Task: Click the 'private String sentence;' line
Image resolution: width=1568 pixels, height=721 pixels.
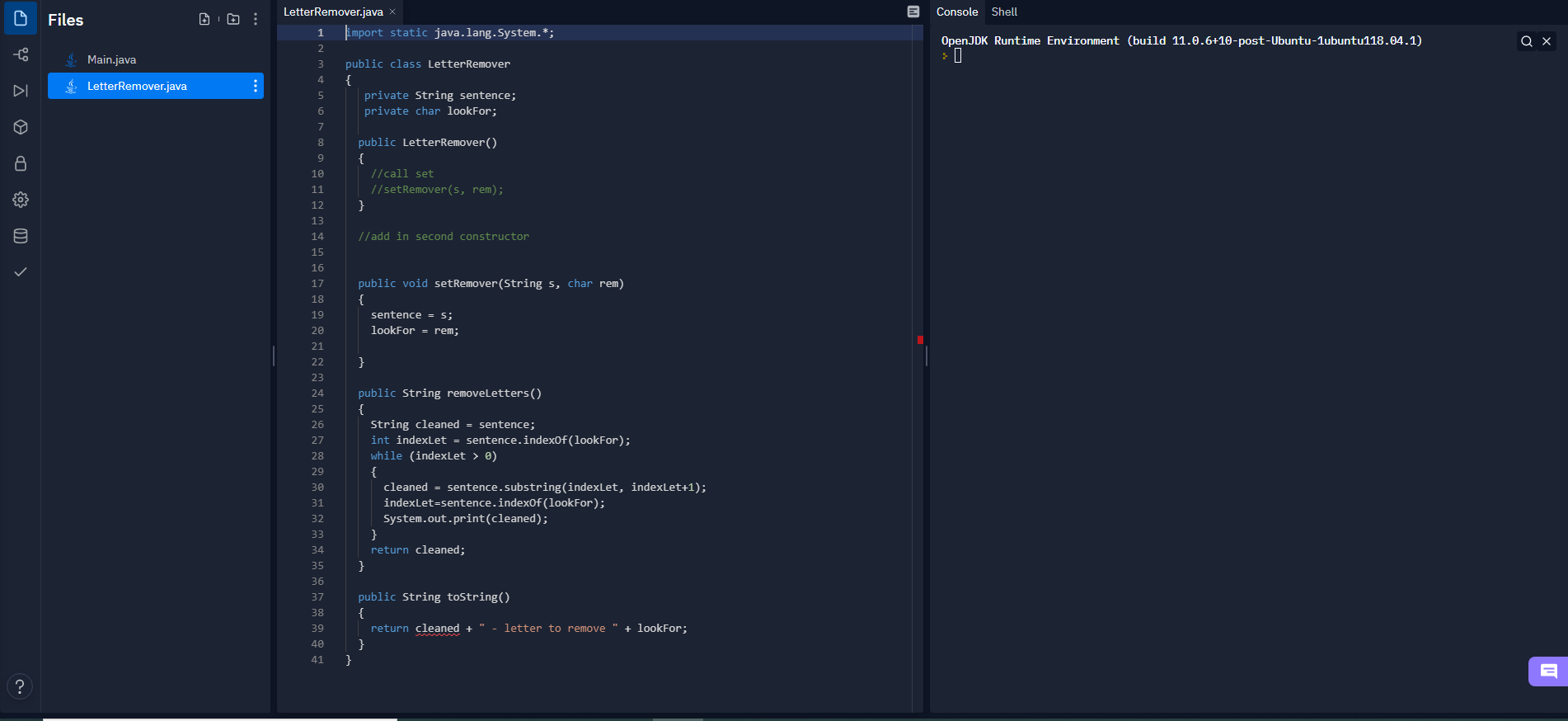Action: pyautogui.click(x=440, y=95)
